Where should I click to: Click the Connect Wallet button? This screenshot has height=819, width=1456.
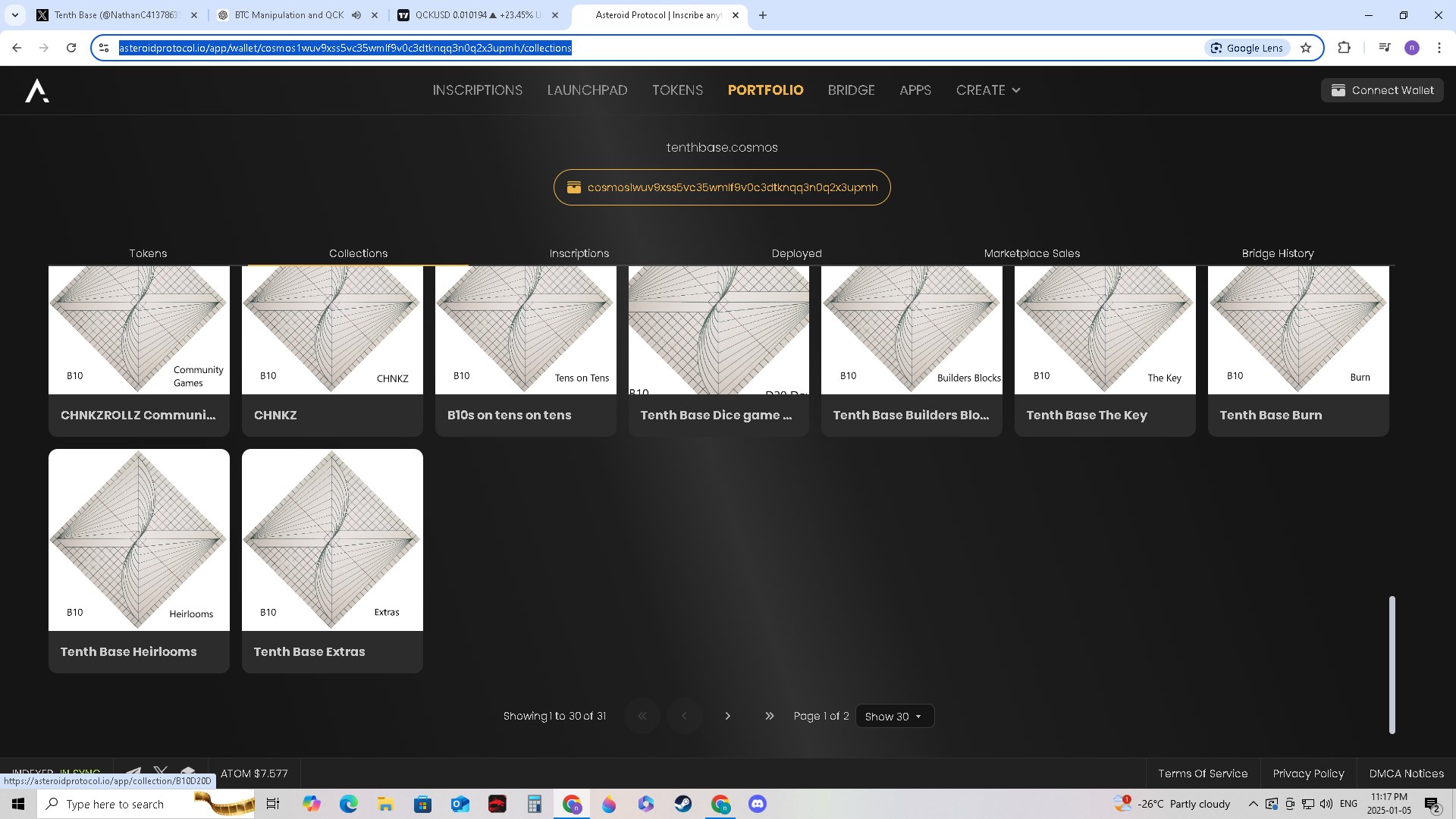1382,90
